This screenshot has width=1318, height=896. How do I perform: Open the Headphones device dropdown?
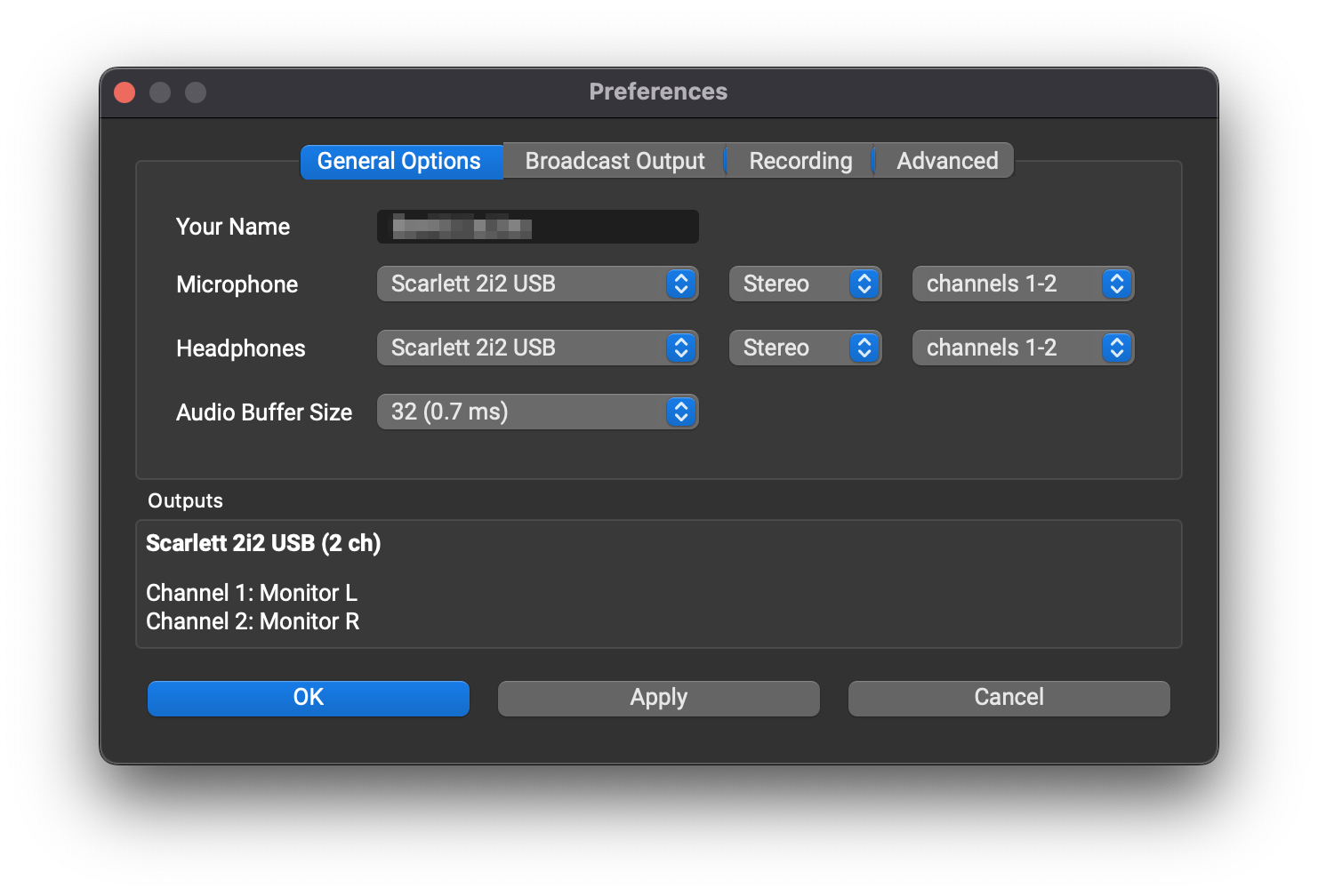pos(537,348)
